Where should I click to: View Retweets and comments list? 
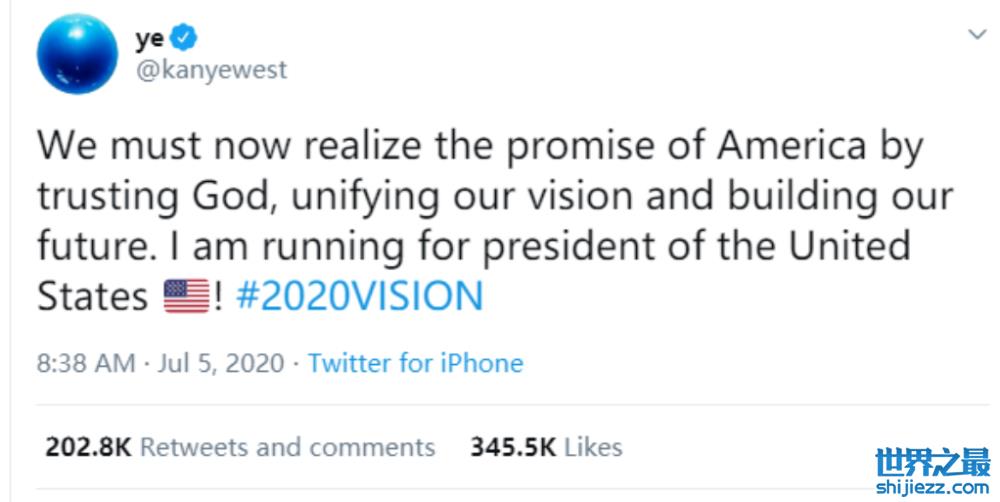coord(287,446)
